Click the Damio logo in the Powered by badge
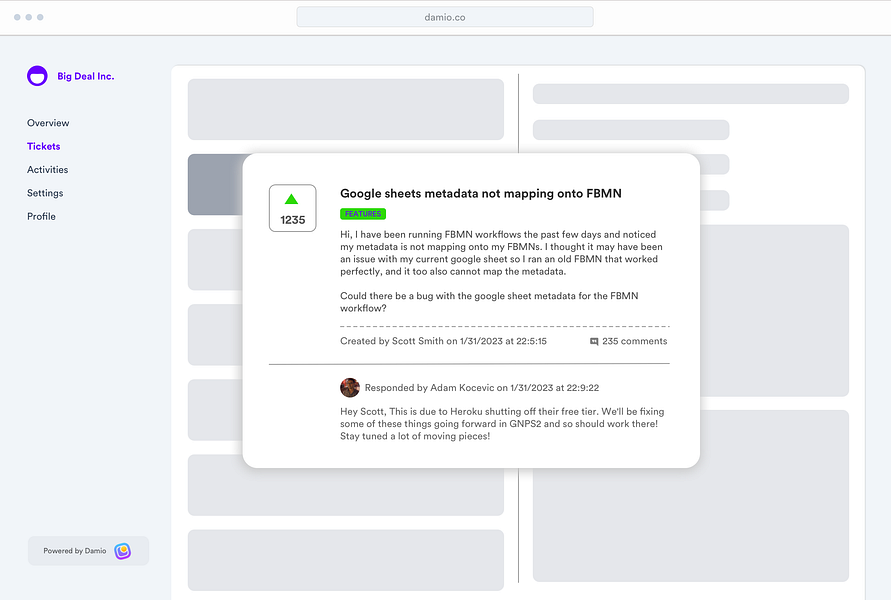Viewport: 891px width, 600px height. [123, 551]
